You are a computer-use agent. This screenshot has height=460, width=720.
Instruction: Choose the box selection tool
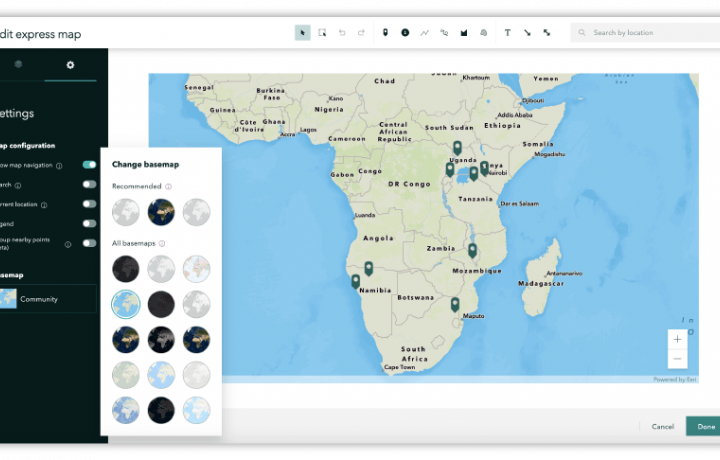322,33
